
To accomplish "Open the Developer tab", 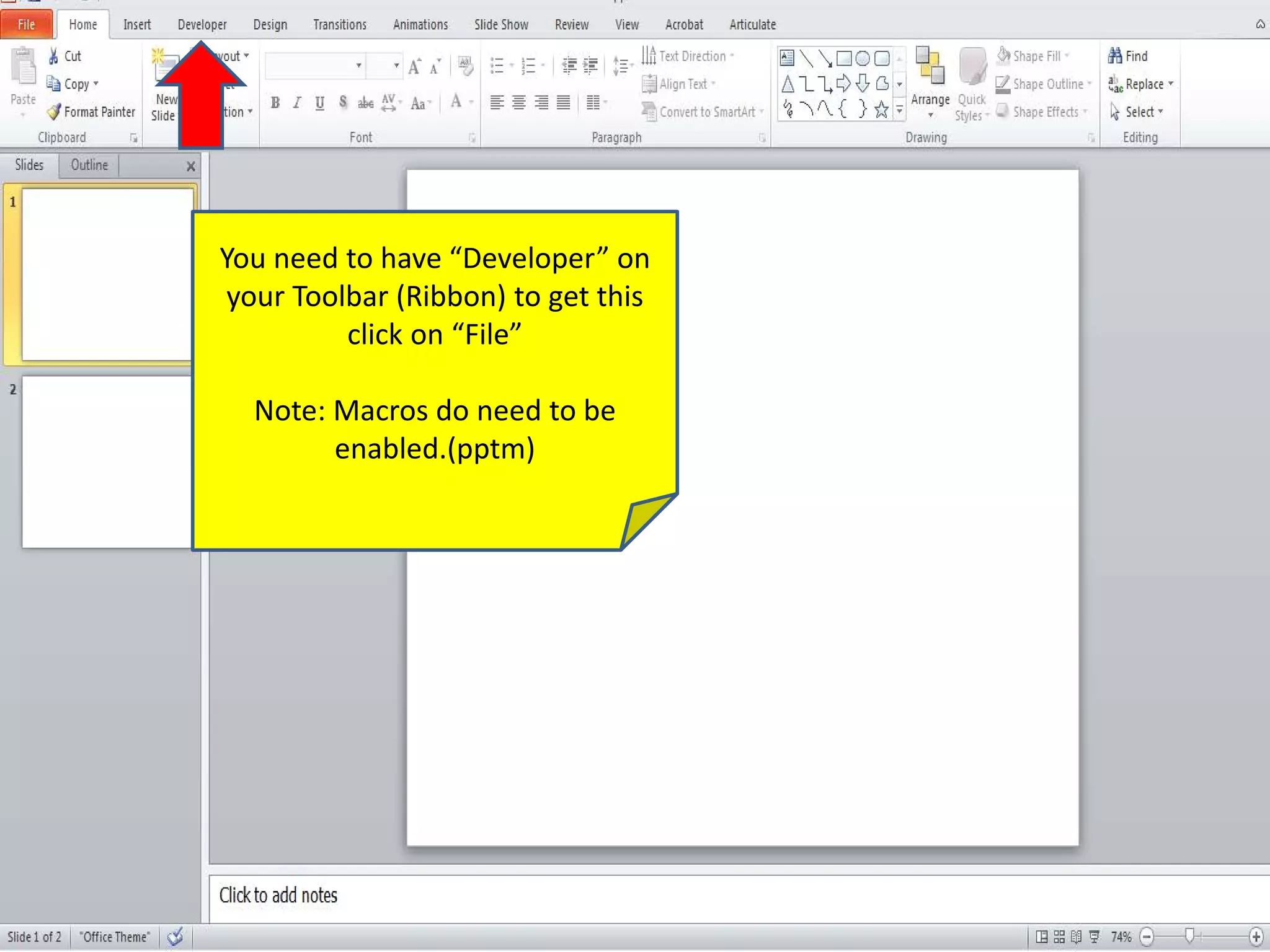I will click(202, 25).
